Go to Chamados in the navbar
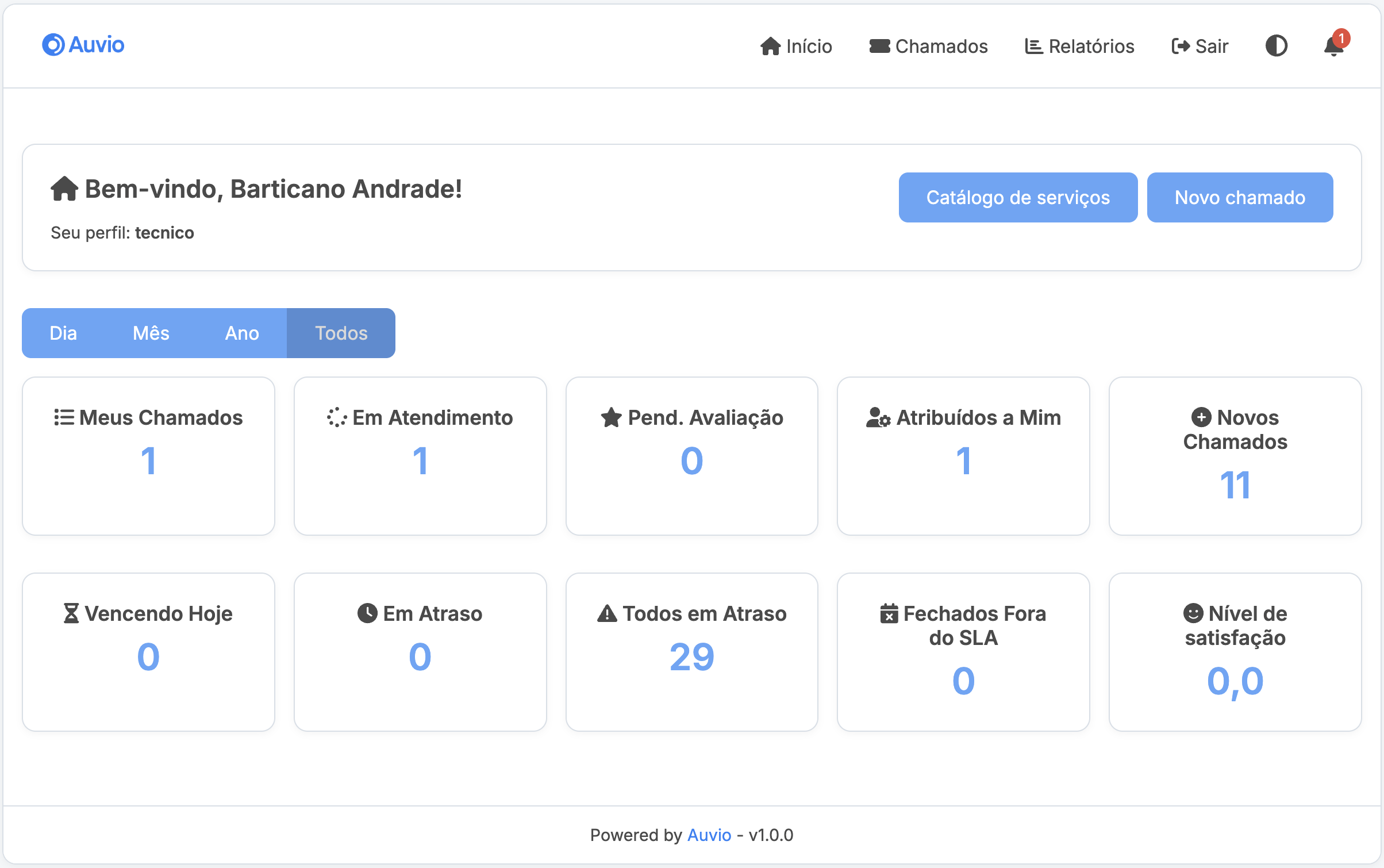Screen dimensions: 1384x868 click(928, 46)
